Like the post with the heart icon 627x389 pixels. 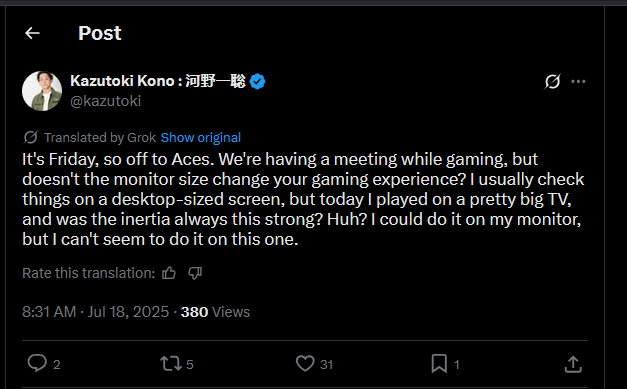pos(305,363)
